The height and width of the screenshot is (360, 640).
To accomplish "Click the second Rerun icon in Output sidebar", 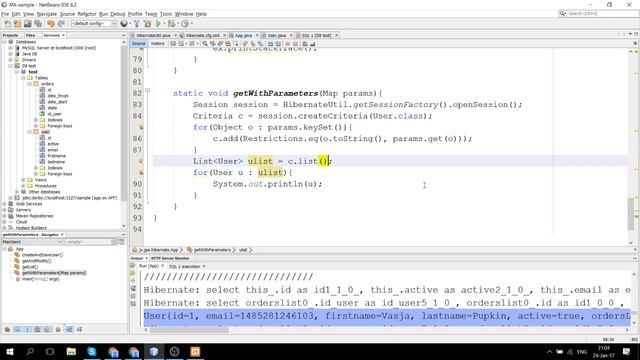I will [x=133, y=273].
